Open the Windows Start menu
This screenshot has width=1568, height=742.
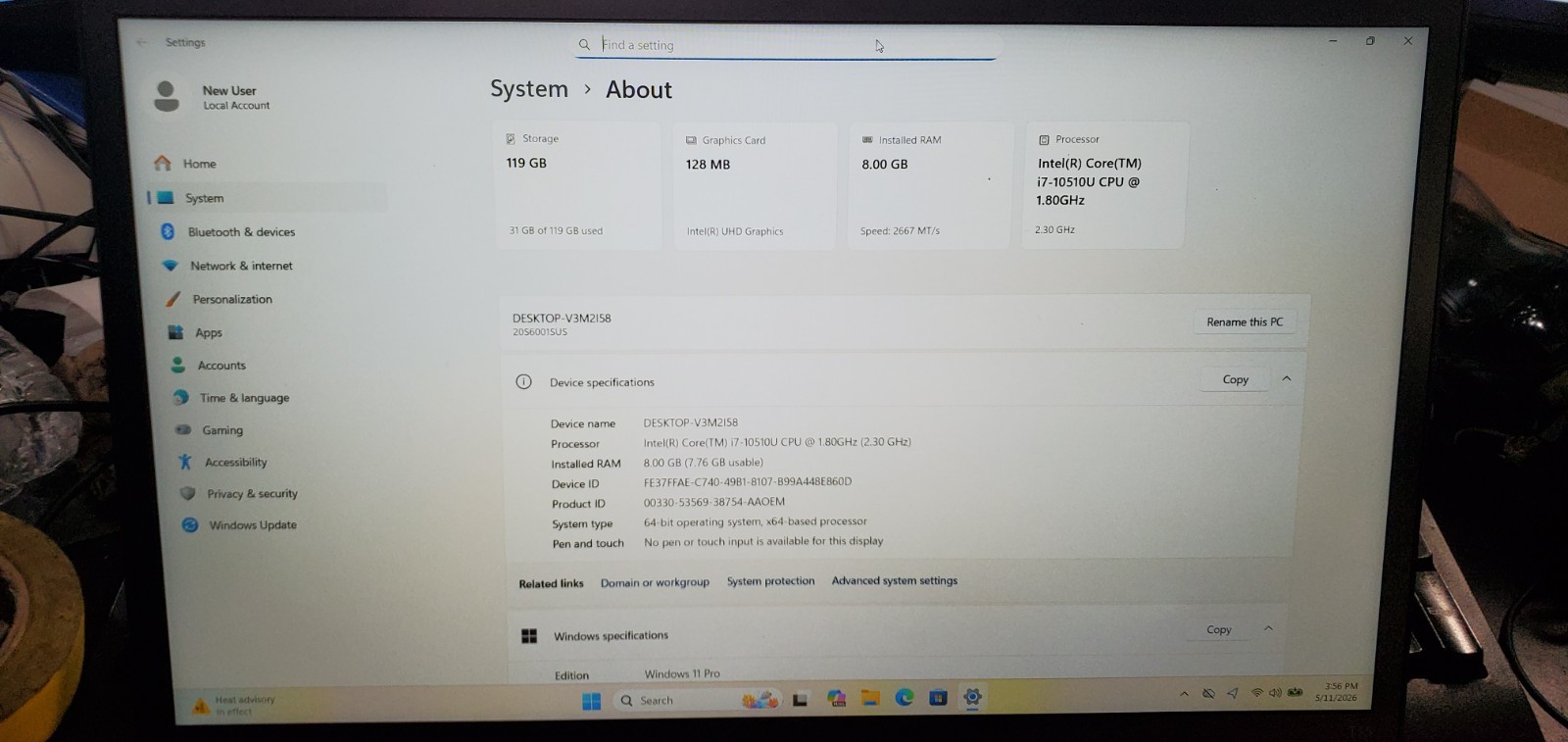pyautogui.click(x=591, y=701)
